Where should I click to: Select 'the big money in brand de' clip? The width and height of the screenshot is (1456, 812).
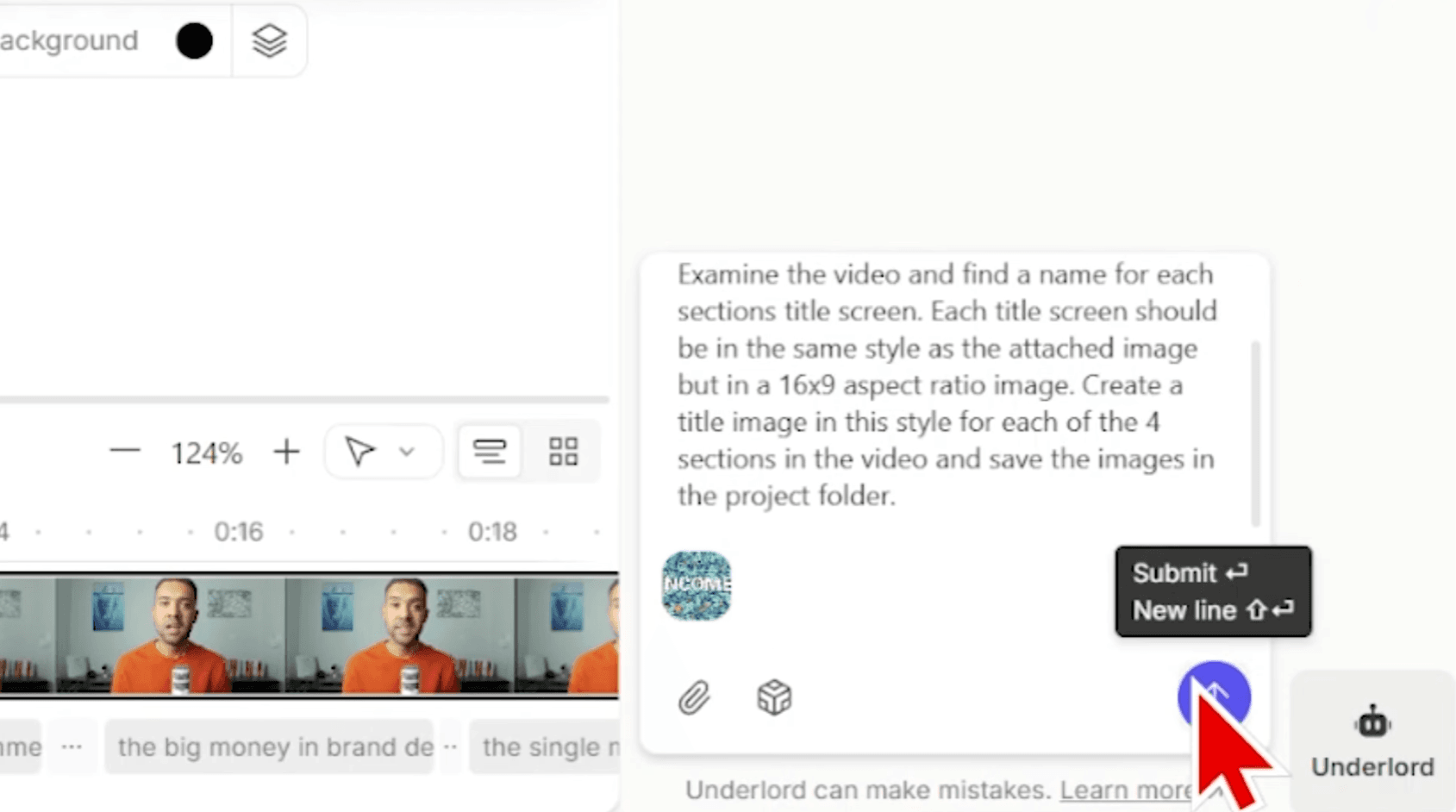tap(270, 746)
